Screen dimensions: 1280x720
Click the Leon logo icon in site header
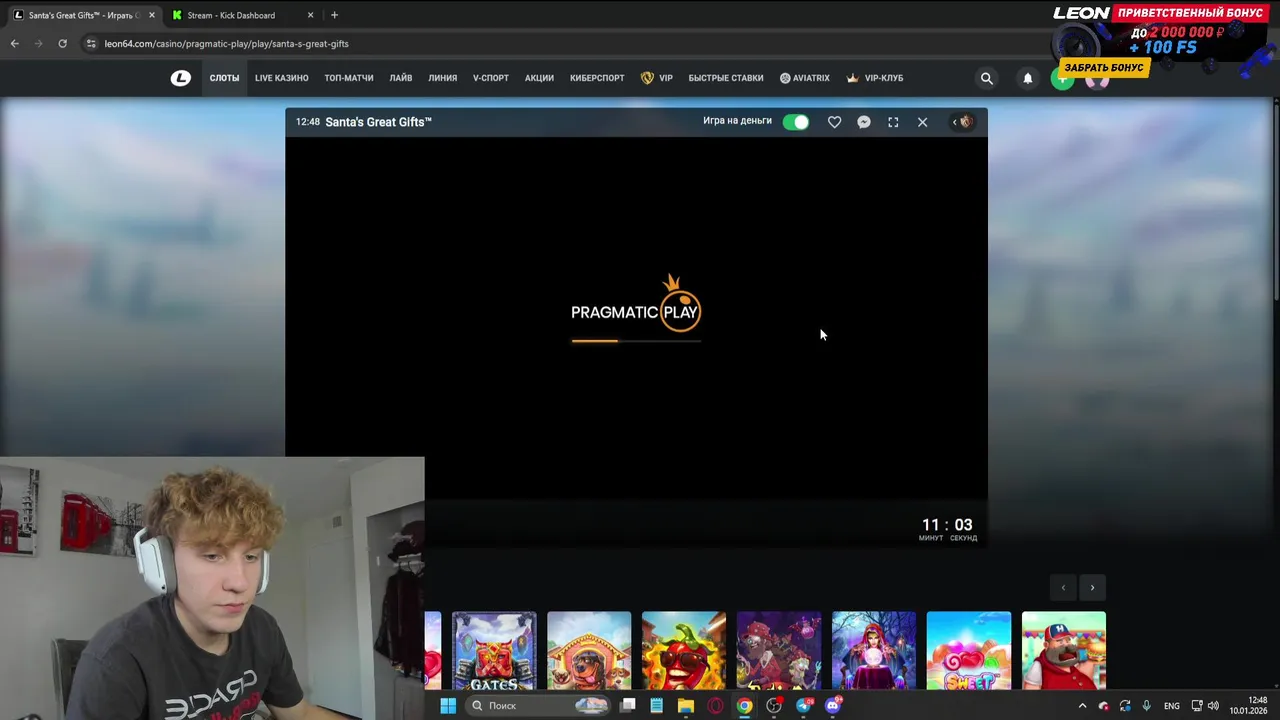coord(180,78)
